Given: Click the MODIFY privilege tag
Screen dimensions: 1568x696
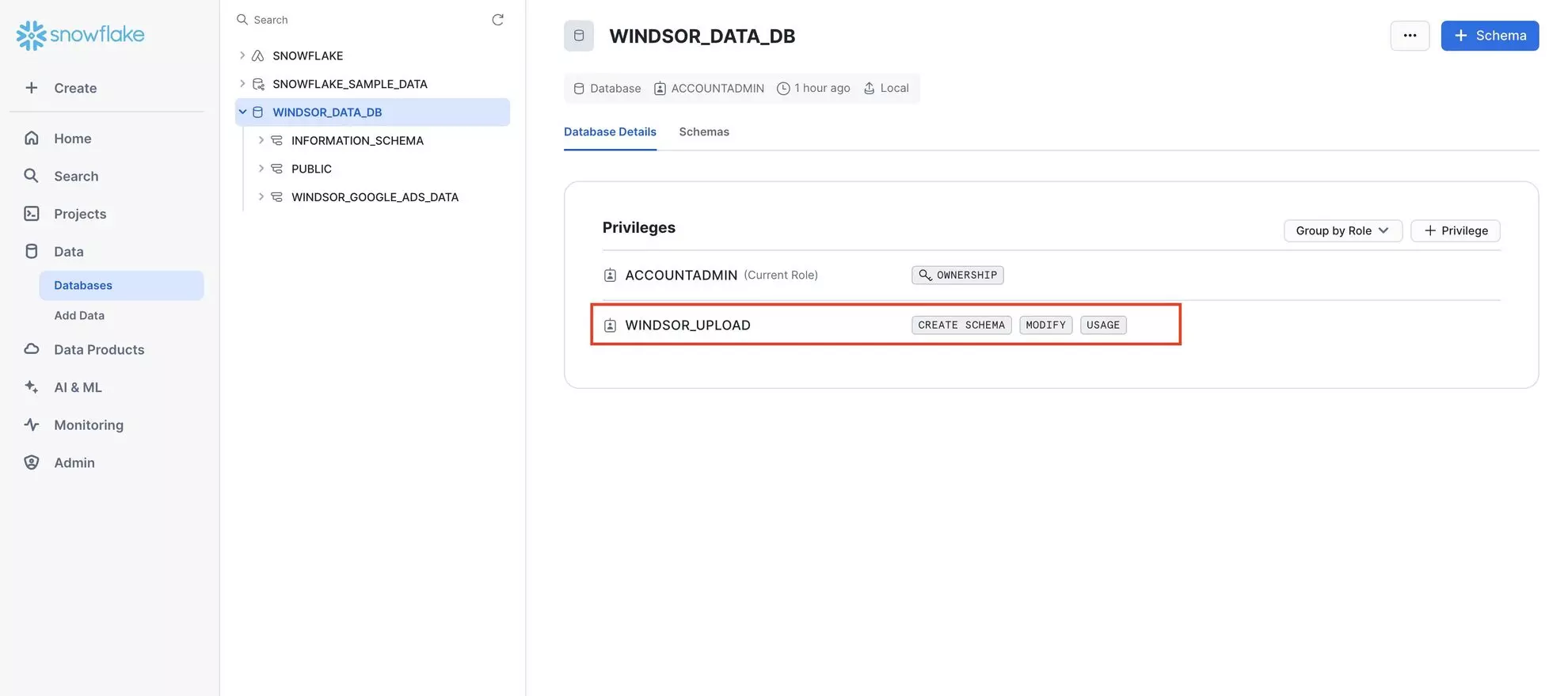Looking at the screenshot, I should click(x=1045, y=325).
